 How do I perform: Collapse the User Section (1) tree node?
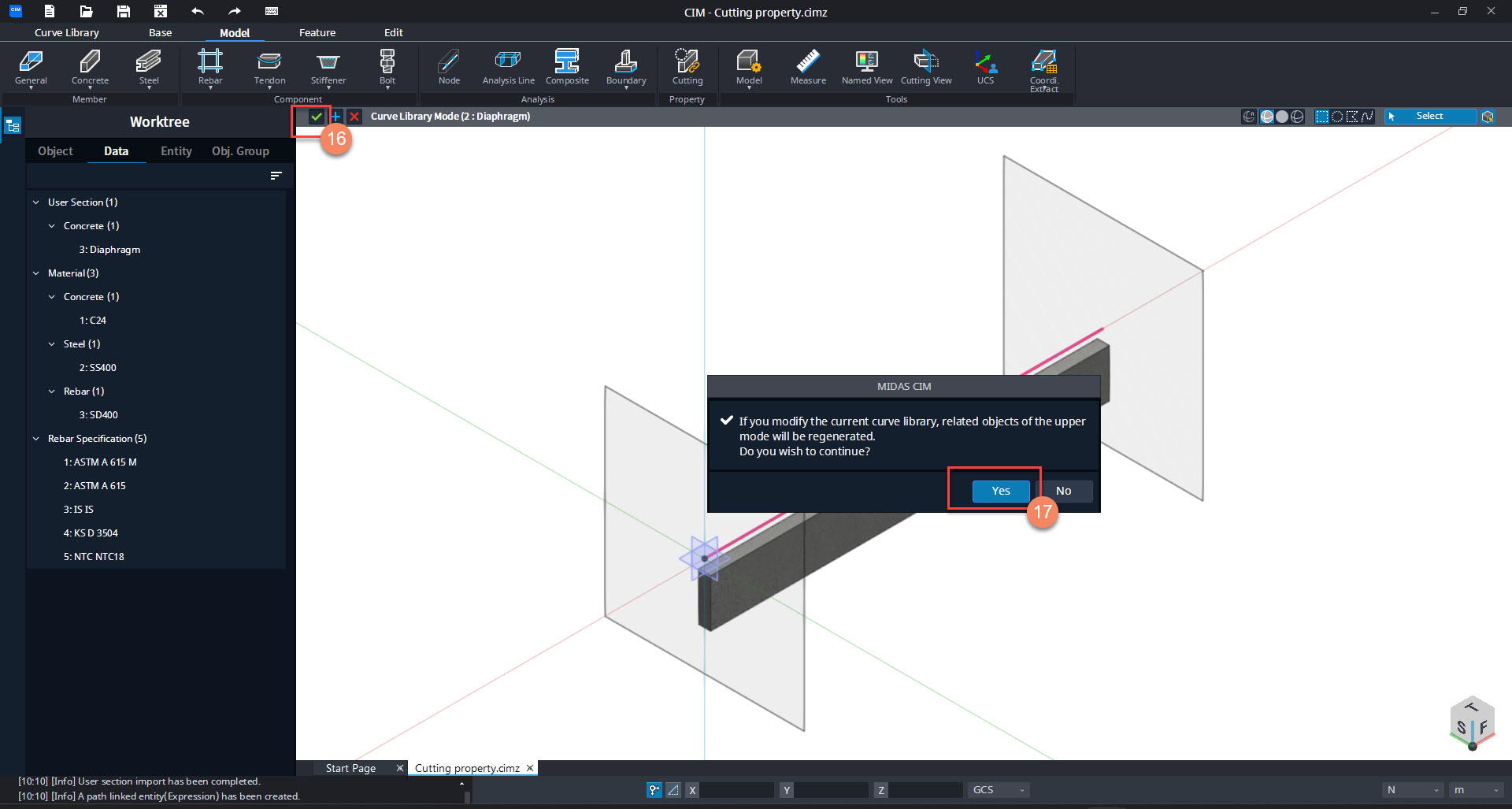[36, 202]
